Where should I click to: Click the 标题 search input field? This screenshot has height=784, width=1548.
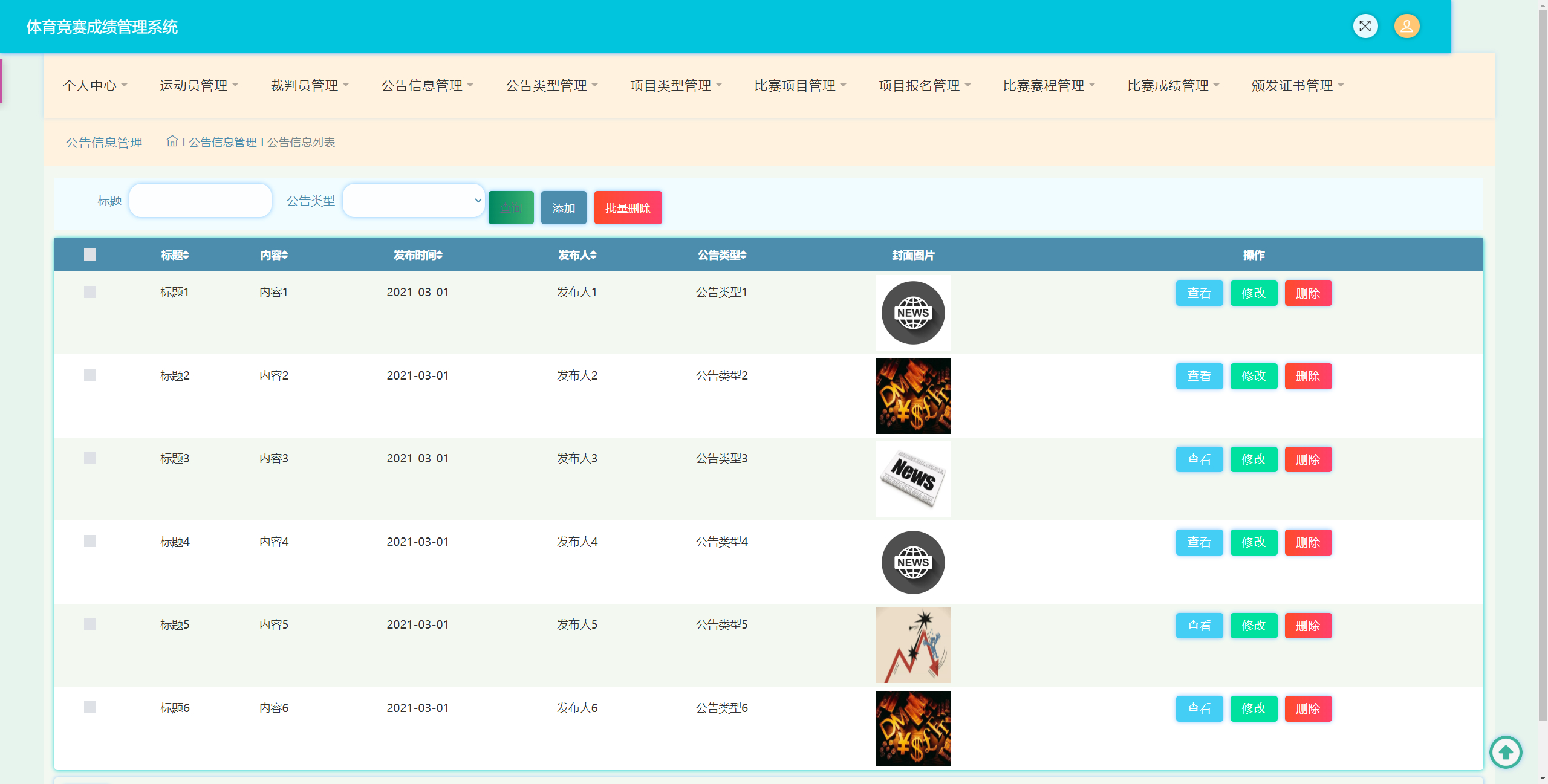click(x=200, y=201)
